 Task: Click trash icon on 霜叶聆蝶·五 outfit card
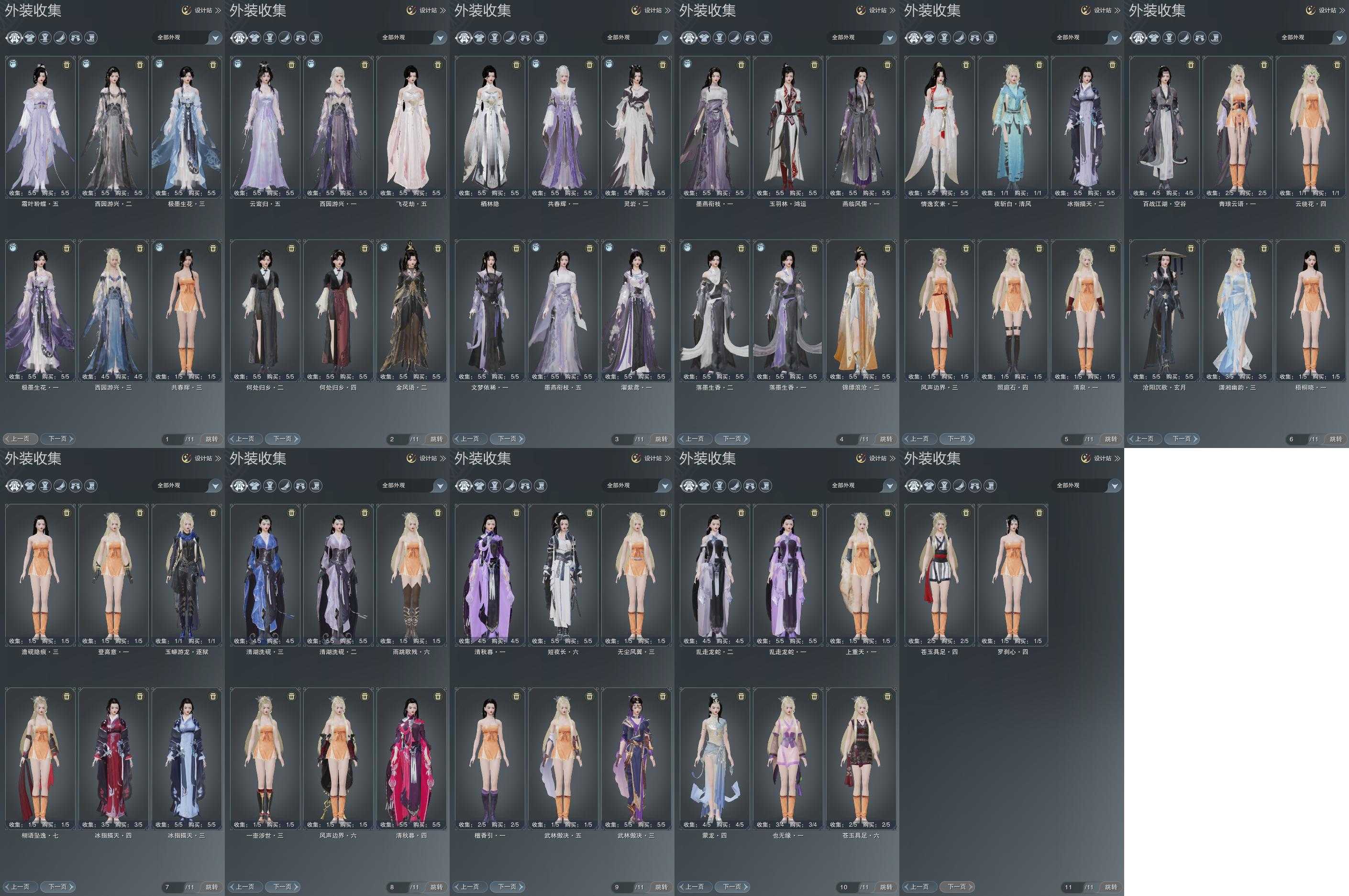[x=66, y=65]
